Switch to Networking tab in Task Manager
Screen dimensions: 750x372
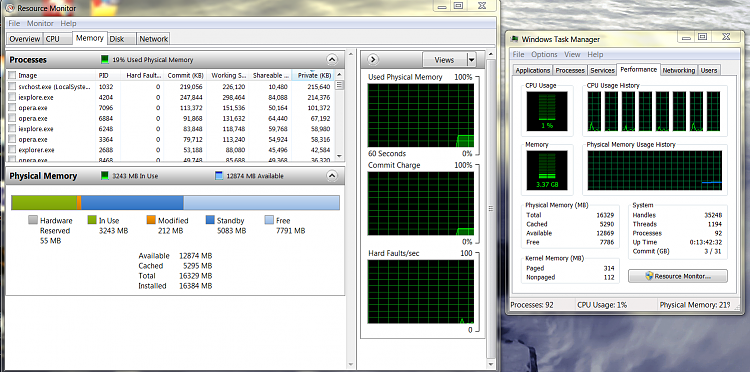pyautogui.click(x=678, y=70)
